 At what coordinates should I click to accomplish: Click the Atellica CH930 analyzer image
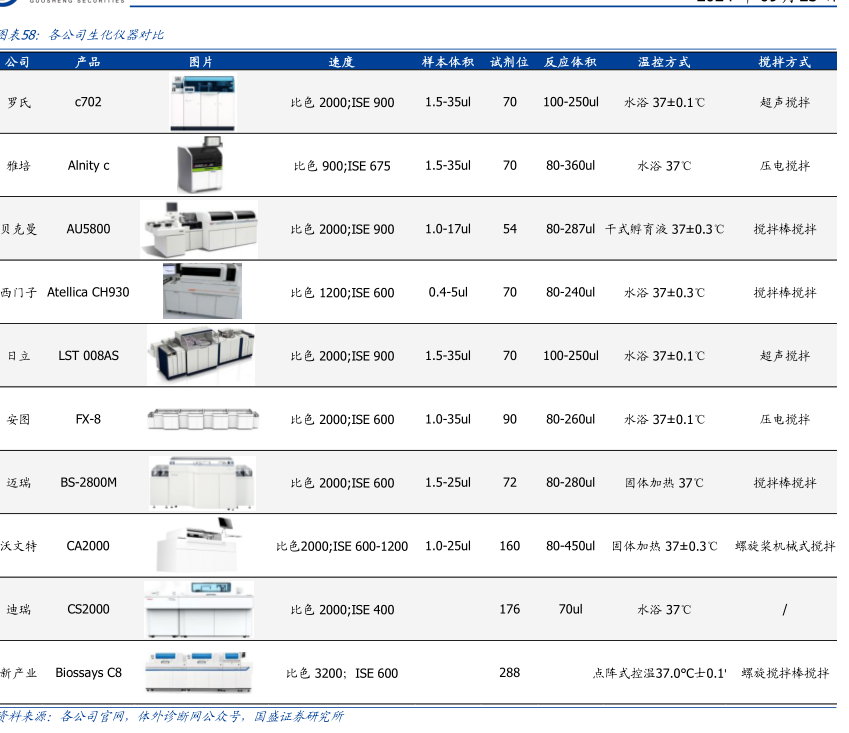pos(203,291)
